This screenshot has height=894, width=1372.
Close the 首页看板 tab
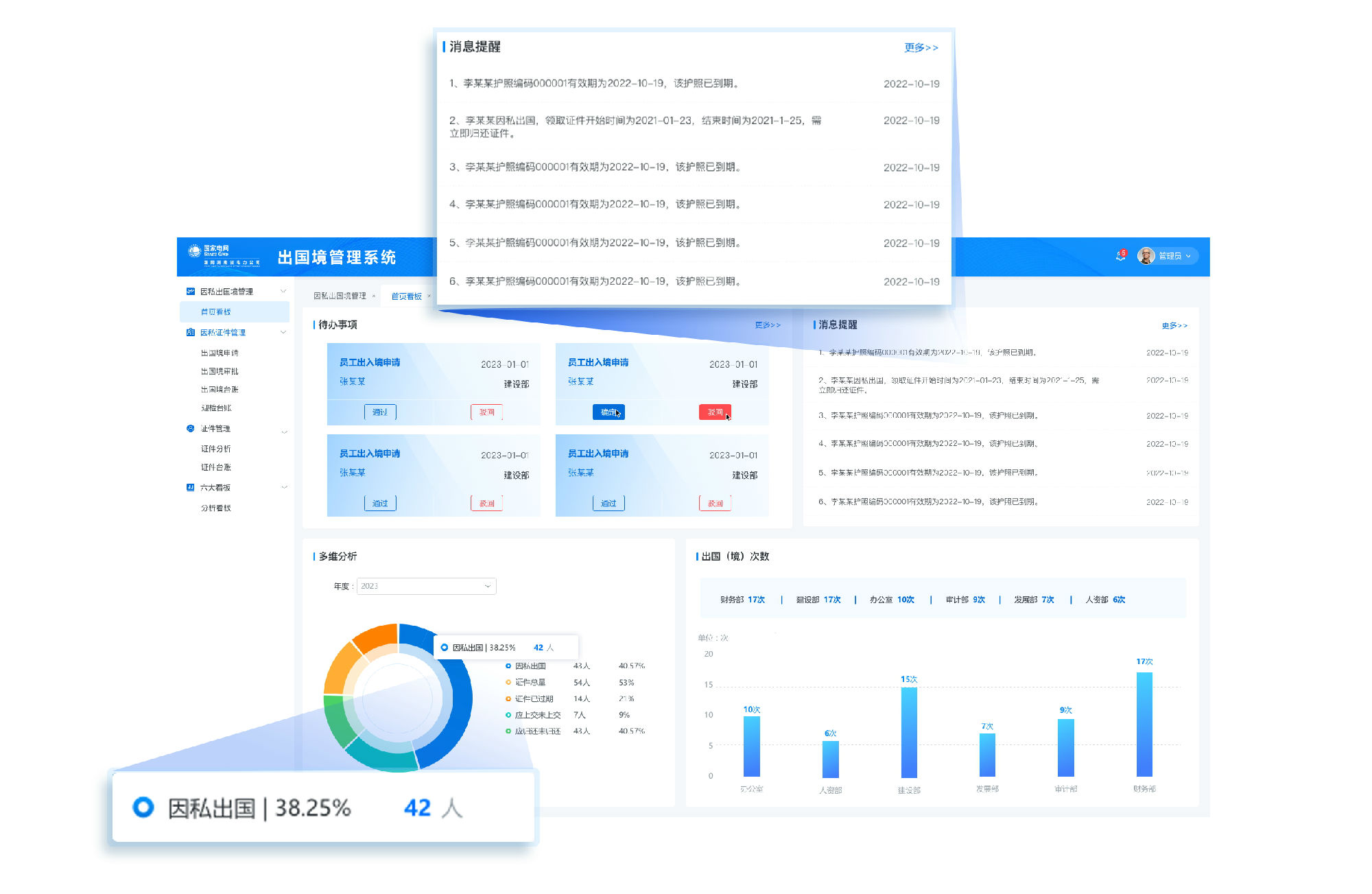pyautogui.click(x=429, y=296)
